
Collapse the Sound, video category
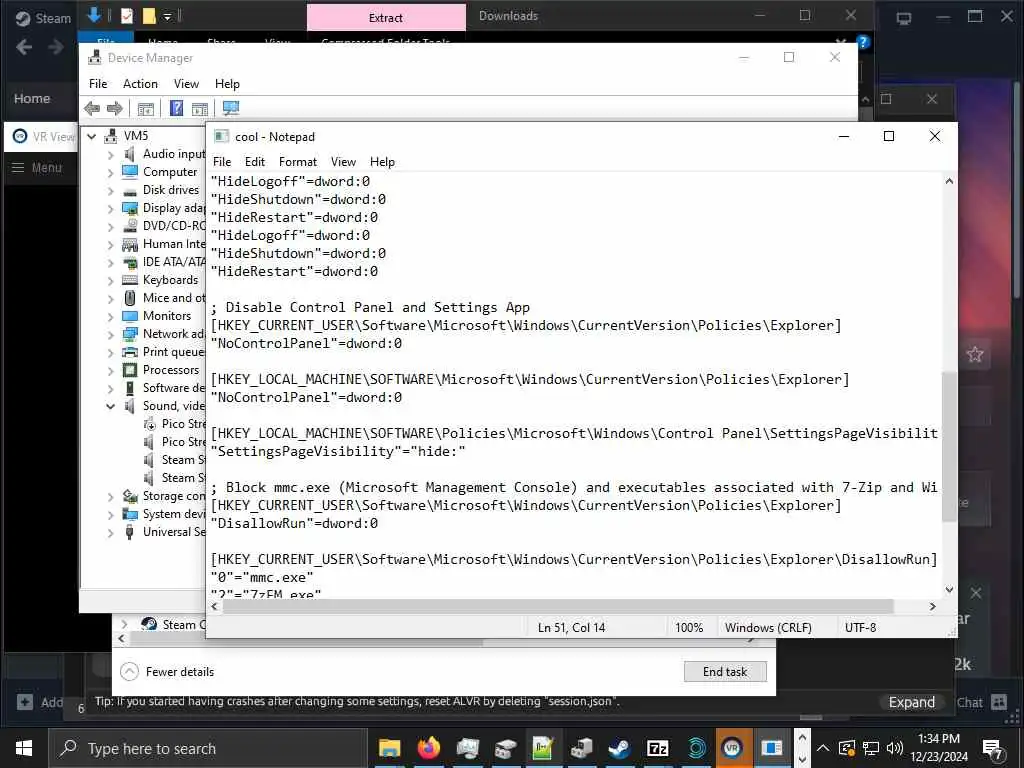(110, 406)
